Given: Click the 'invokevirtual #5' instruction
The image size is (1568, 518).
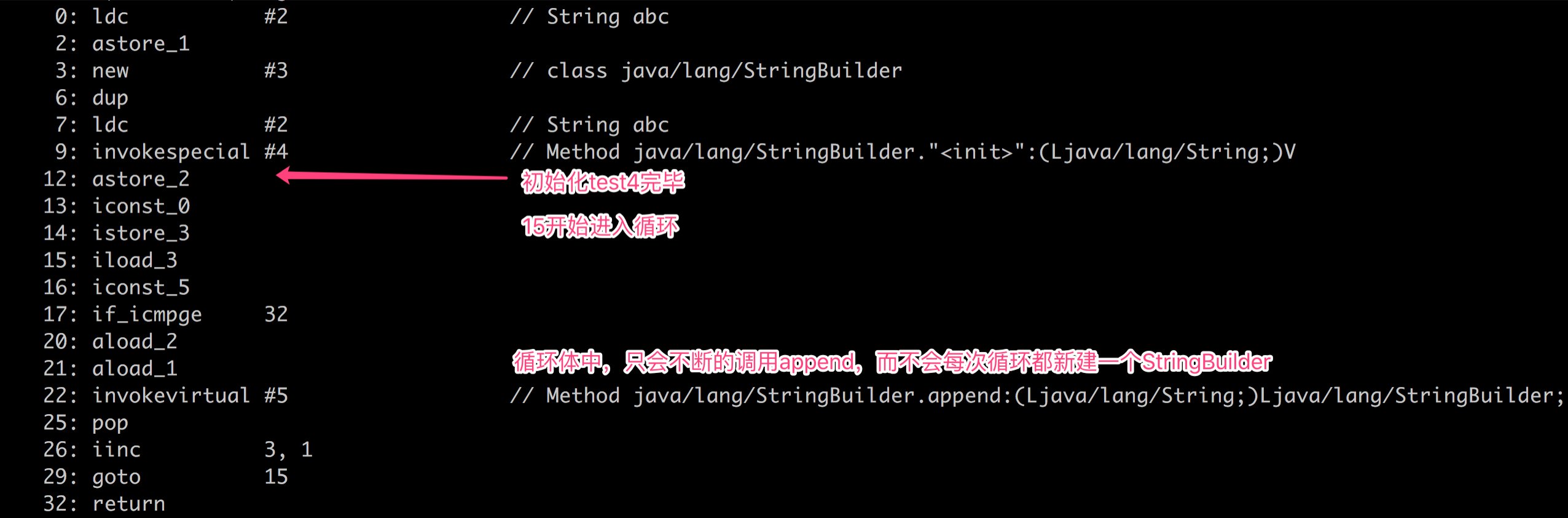Looking at the screenshot, I should [x=190, y=395].
